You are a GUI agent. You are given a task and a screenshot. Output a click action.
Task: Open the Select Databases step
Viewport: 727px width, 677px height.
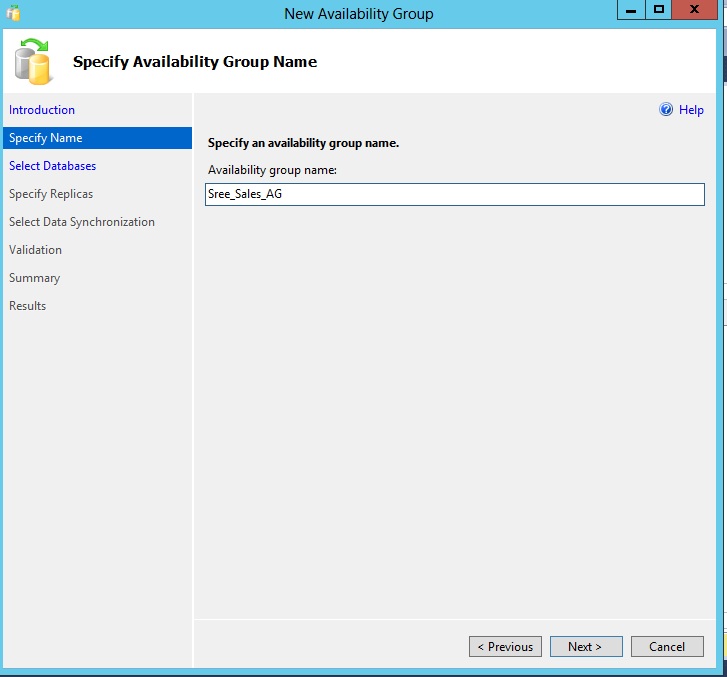click(53, 166)
